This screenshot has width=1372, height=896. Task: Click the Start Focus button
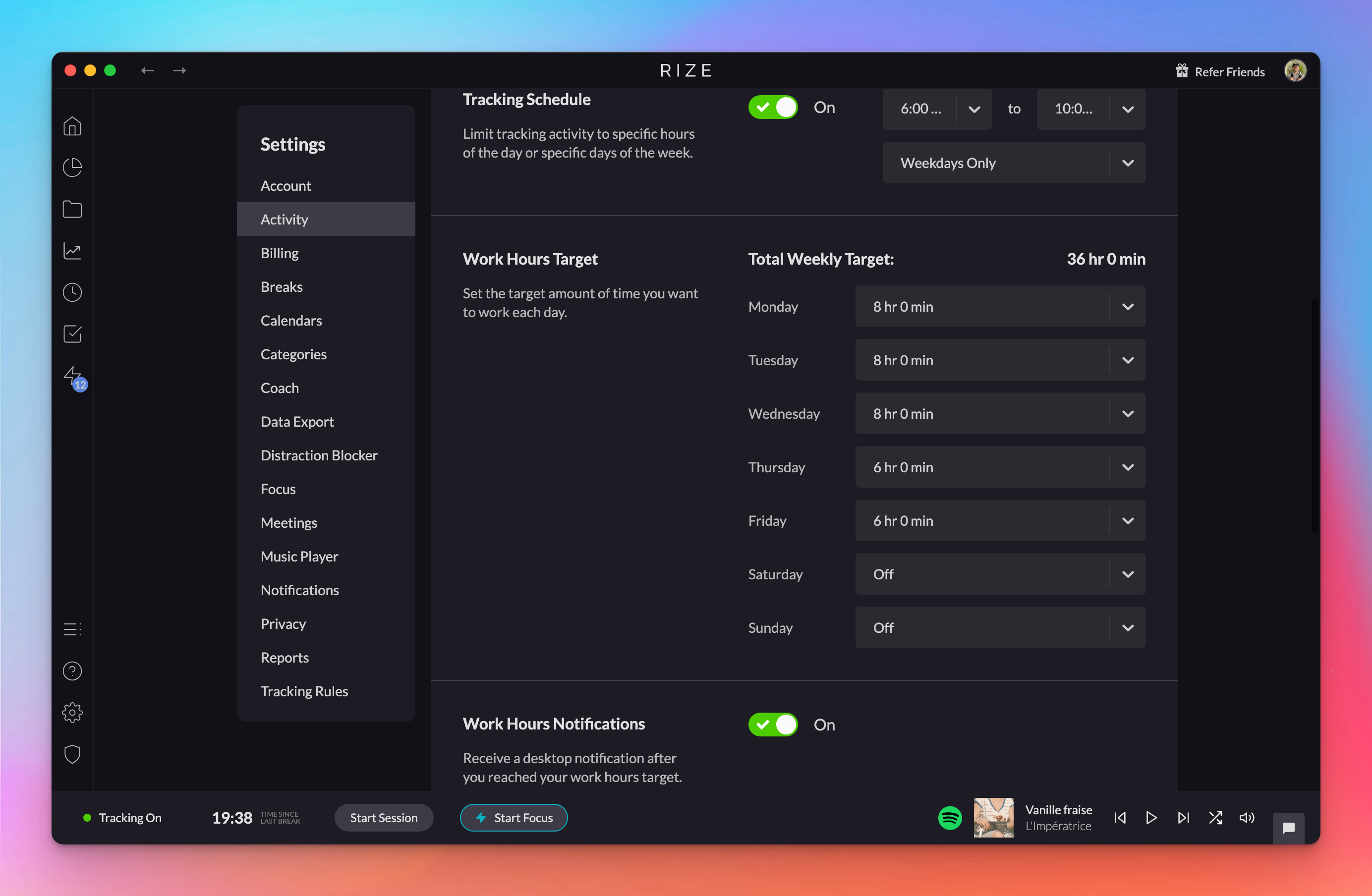pyautogui.click(x=514, y=818)
